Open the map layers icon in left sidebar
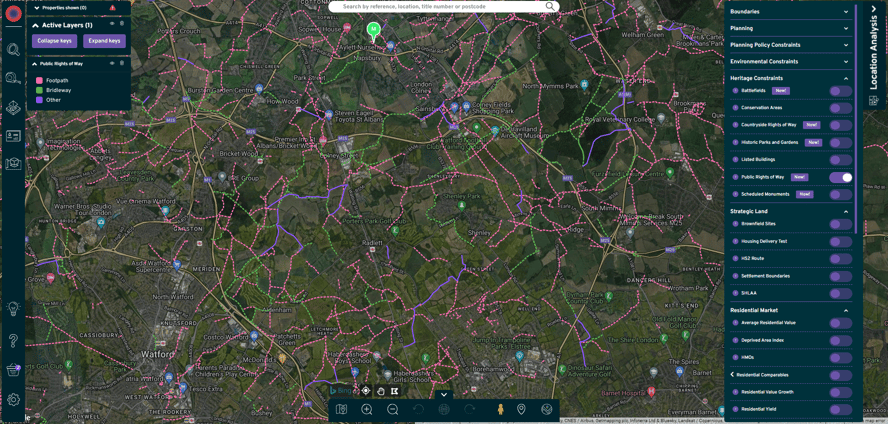The width and height of the screenshot is (888, 424). (x=13, y=107)
